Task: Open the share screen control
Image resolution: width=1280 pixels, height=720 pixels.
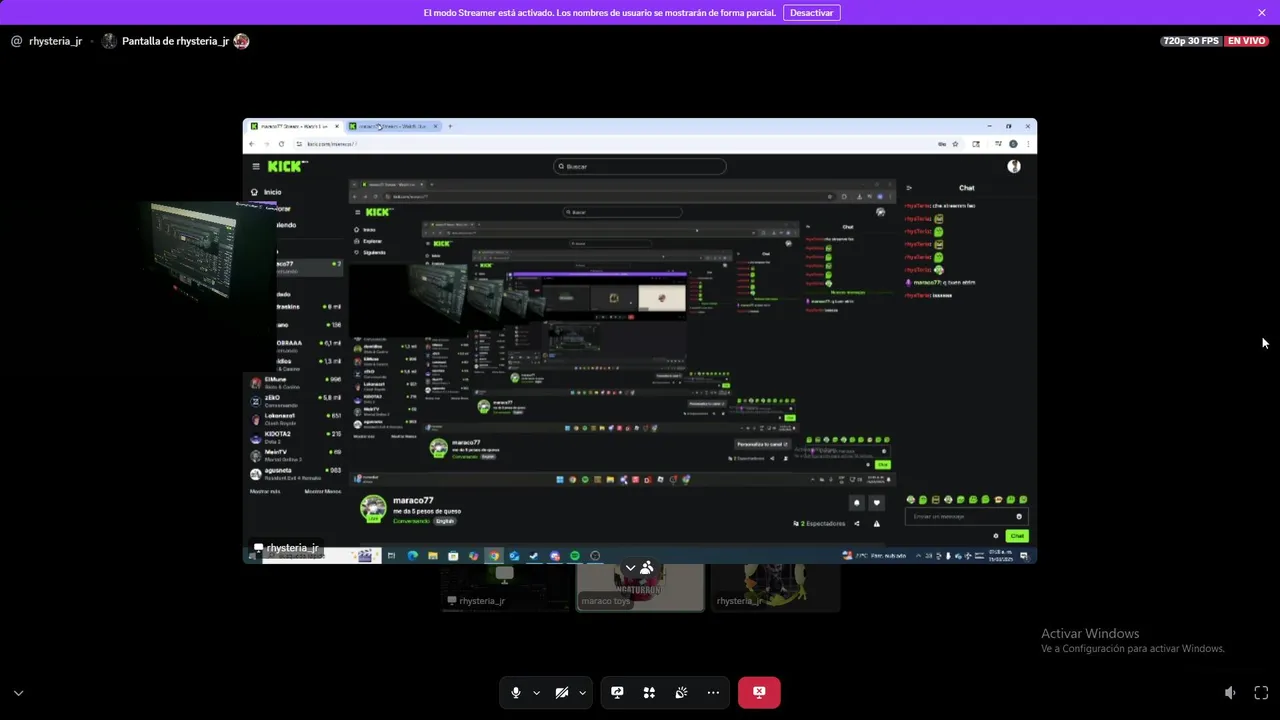Action: [617, 692]
